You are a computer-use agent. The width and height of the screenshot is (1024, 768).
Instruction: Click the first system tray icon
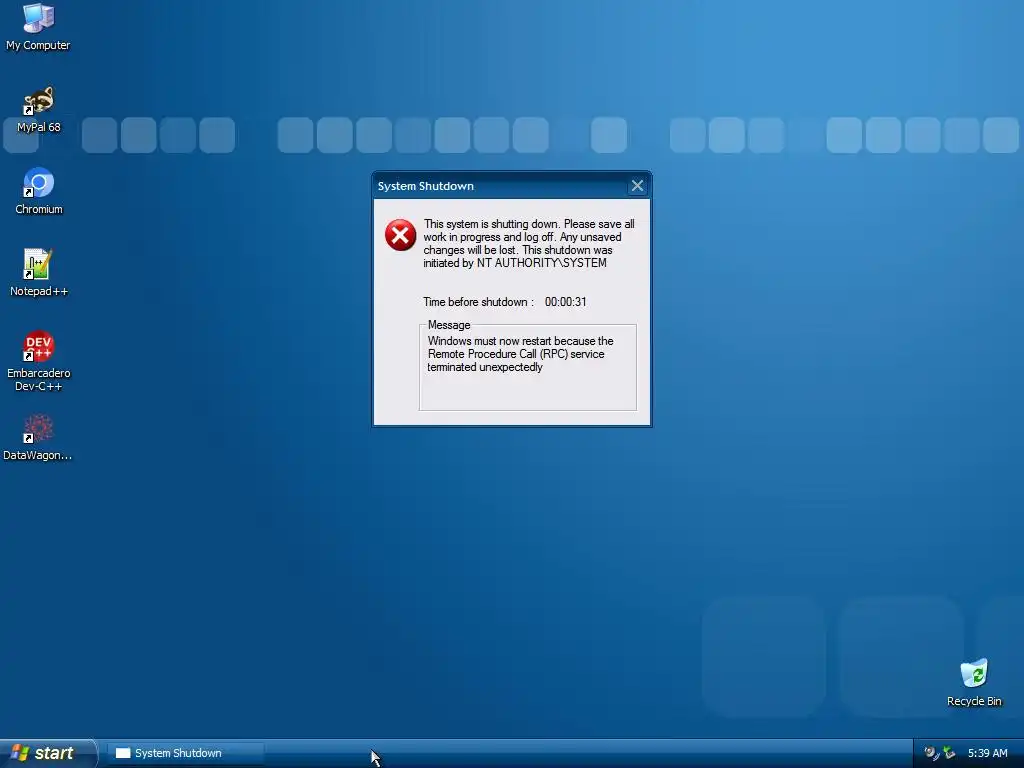(931, 753)
